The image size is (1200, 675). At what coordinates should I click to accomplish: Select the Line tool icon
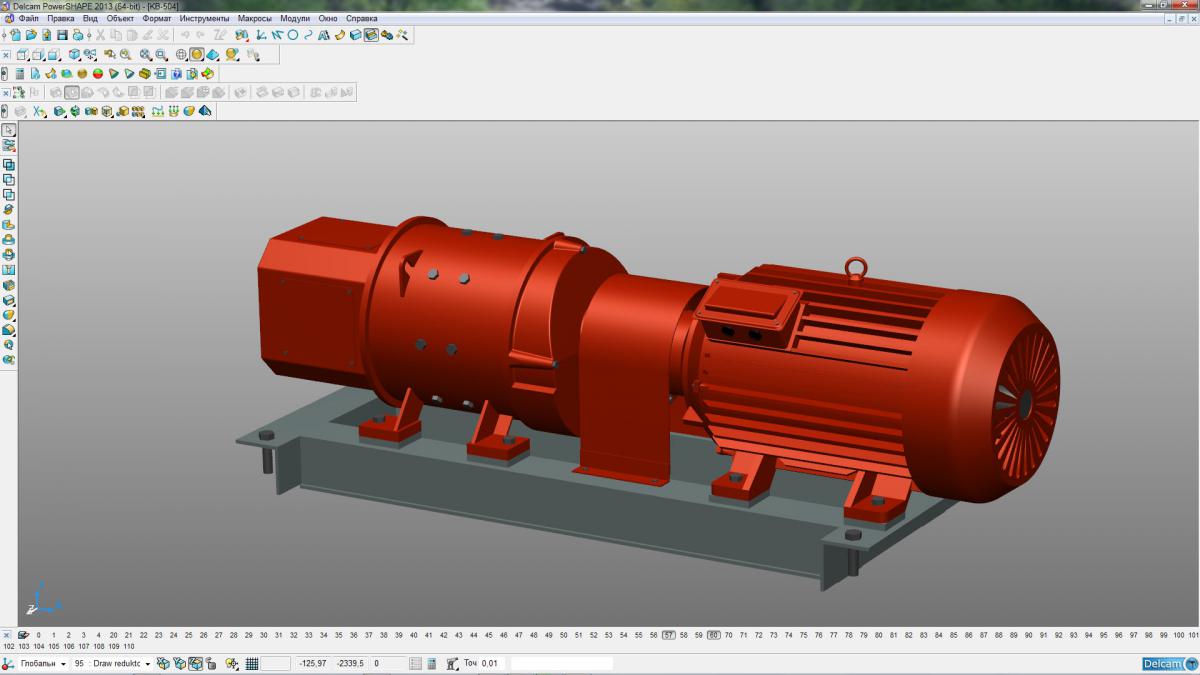pos(277,35)
